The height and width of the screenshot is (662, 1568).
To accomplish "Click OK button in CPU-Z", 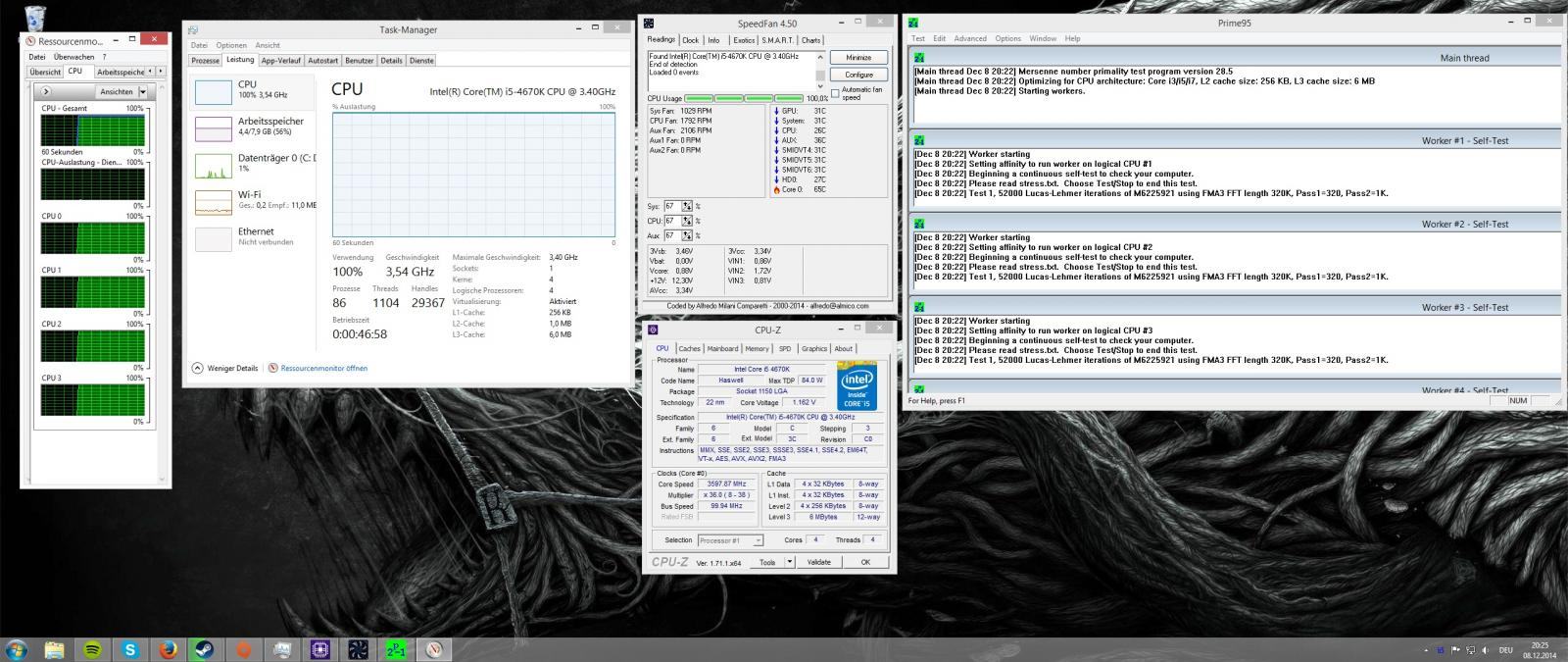I will coord(865,562).
